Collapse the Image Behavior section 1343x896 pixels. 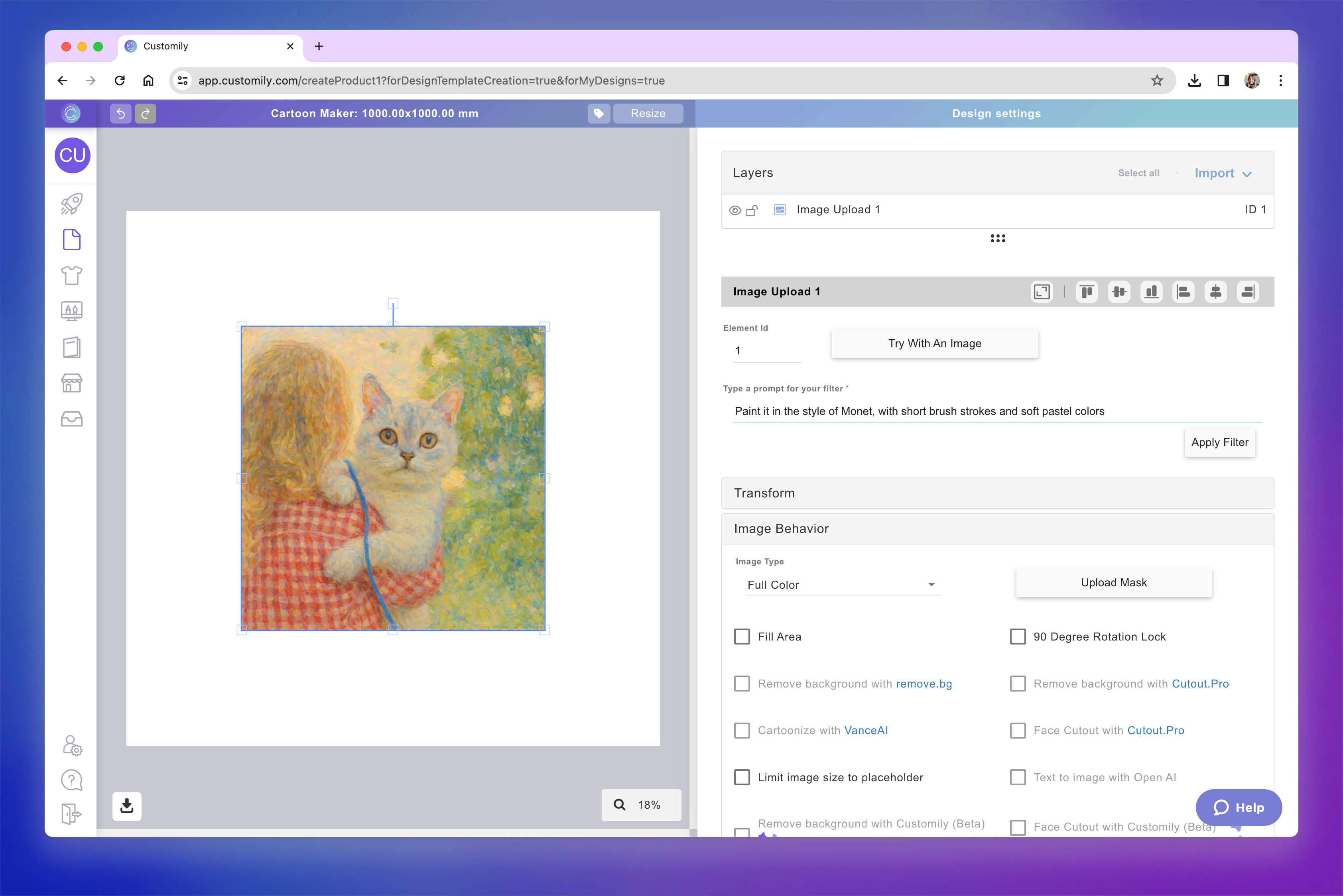[997, 529]
